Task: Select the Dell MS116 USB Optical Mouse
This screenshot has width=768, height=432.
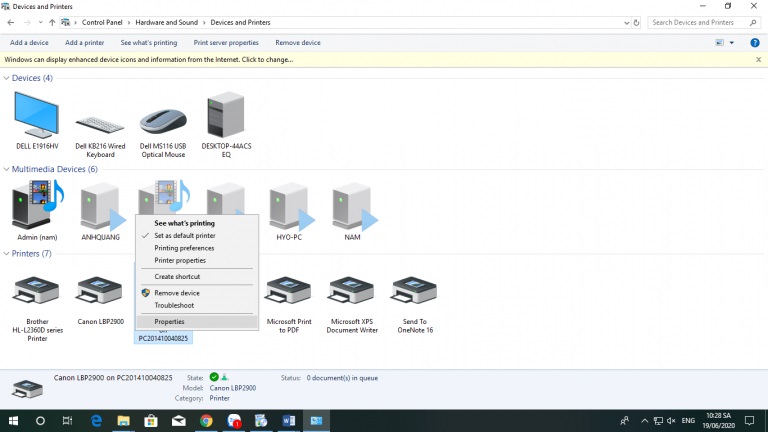Action: [x=163, y=121]
